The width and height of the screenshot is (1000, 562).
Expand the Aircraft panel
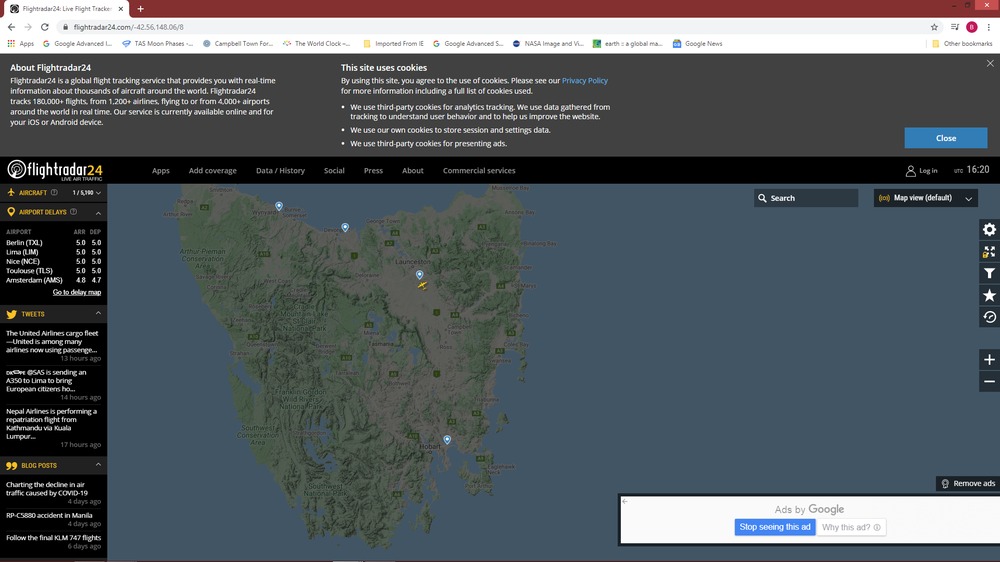coord(99,192)
